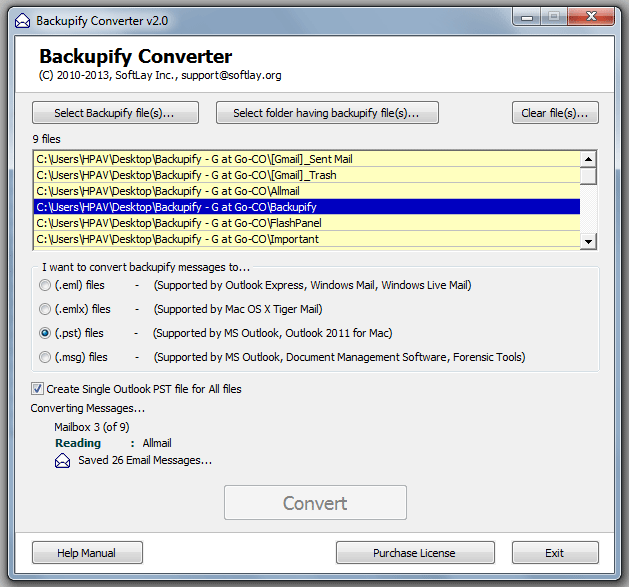Viewport: 629px width, 587px height.
Task: Close the Backupify Converter window
Action: (x=591, y=17)
